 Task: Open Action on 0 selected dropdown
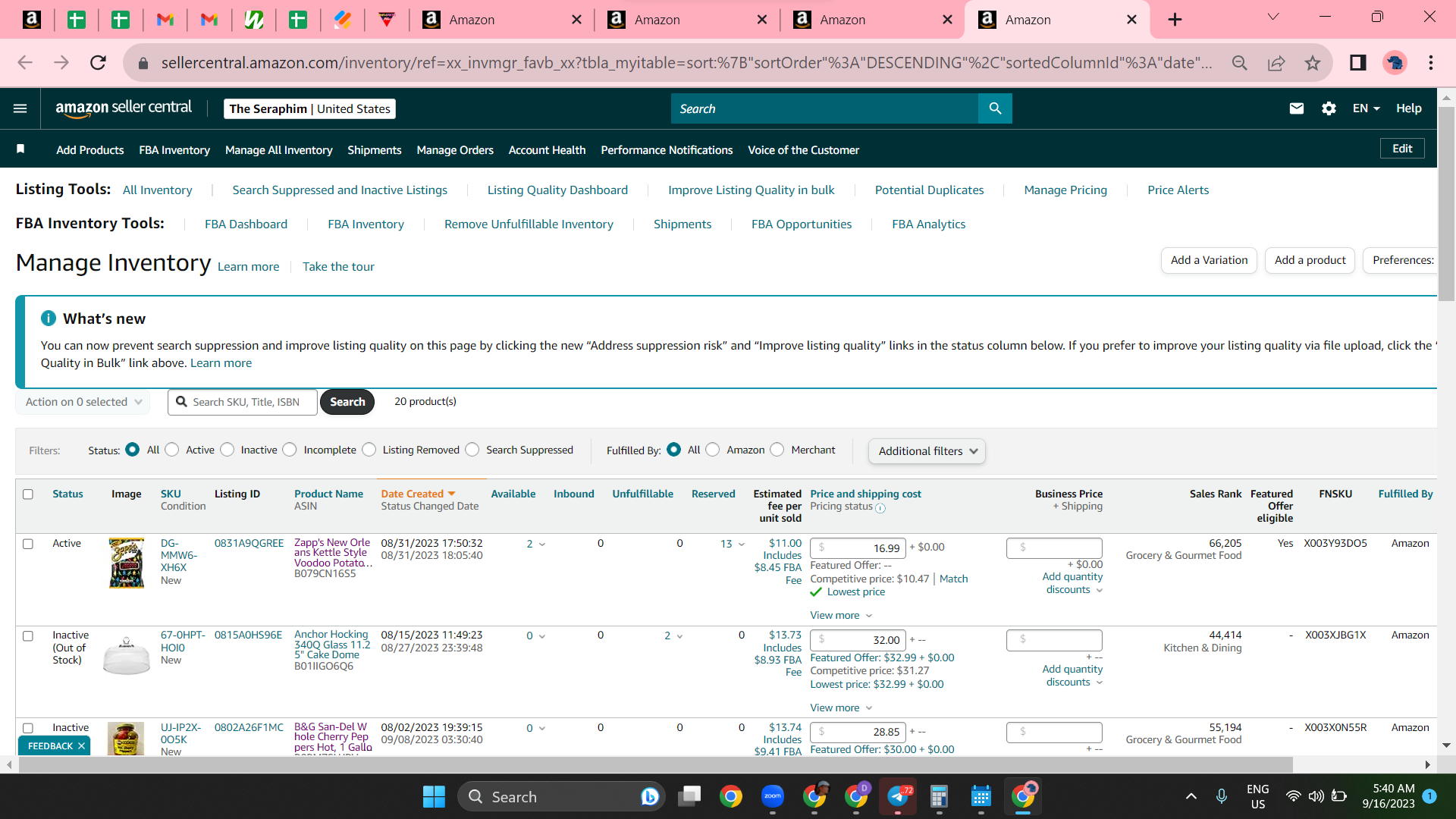pos(83,402)
